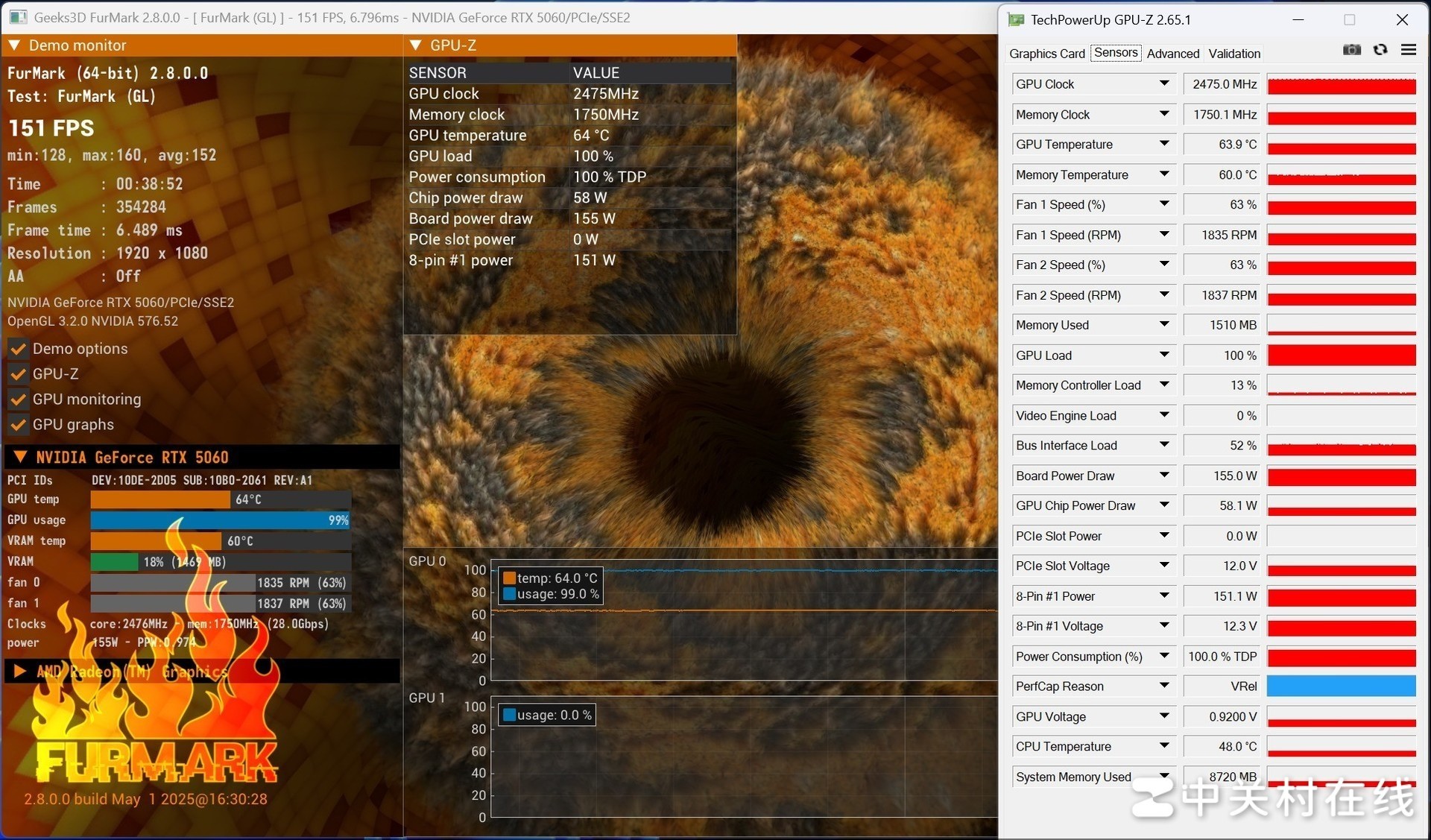Toggle the GPU graphs checkbox
This screenshot has width=1431, height=840.
pos(18,425)
